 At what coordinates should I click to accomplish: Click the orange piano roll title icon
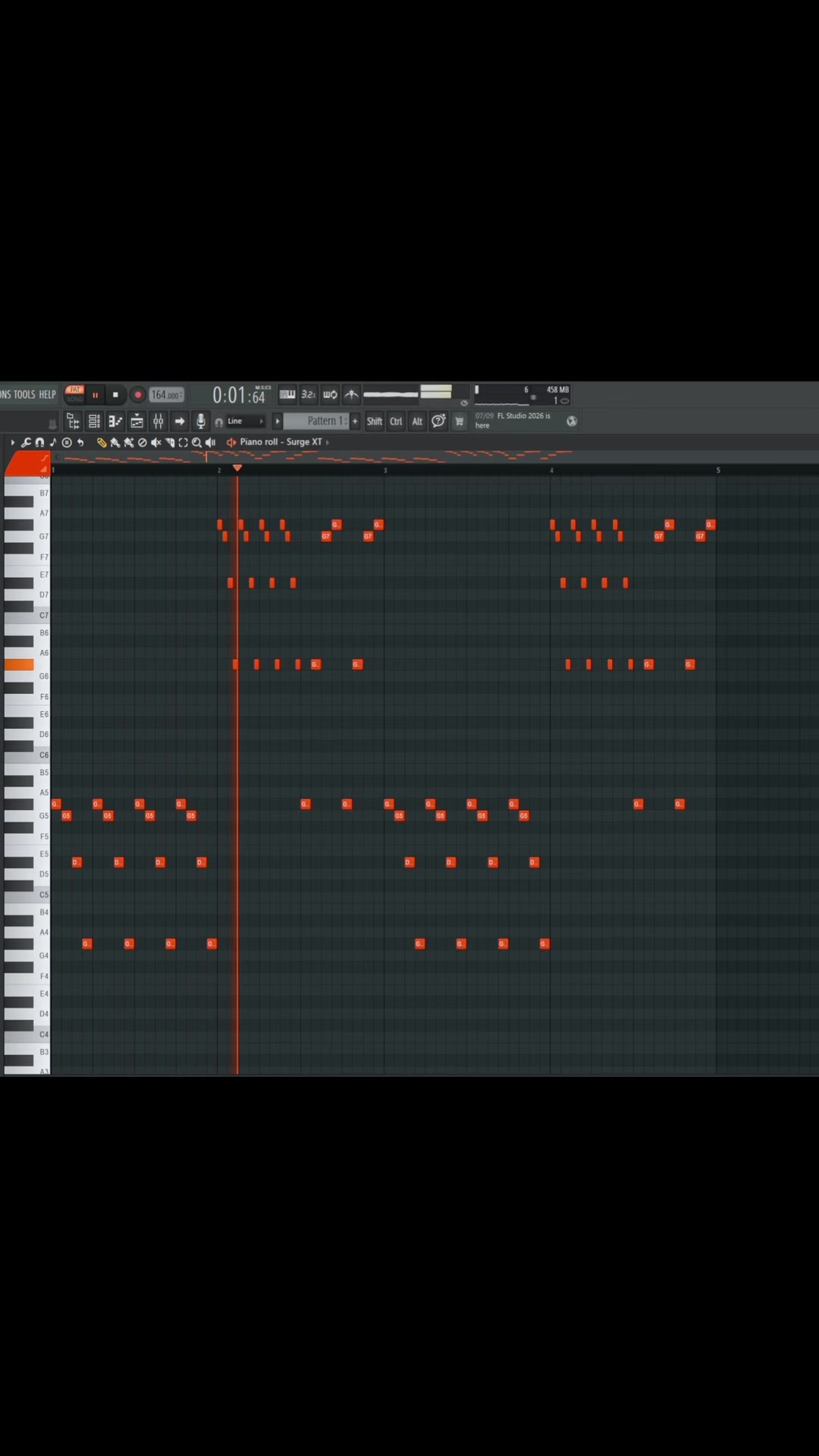(x=231, y=442)
